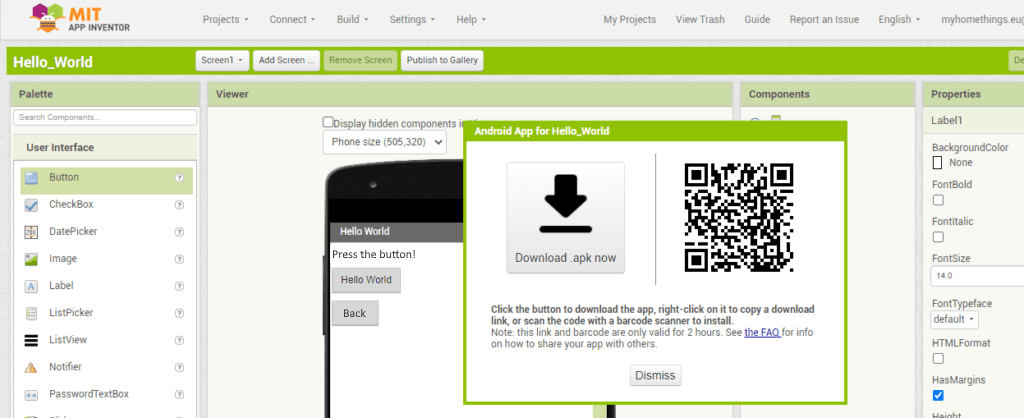Click Report an Issue

[824, 20]
